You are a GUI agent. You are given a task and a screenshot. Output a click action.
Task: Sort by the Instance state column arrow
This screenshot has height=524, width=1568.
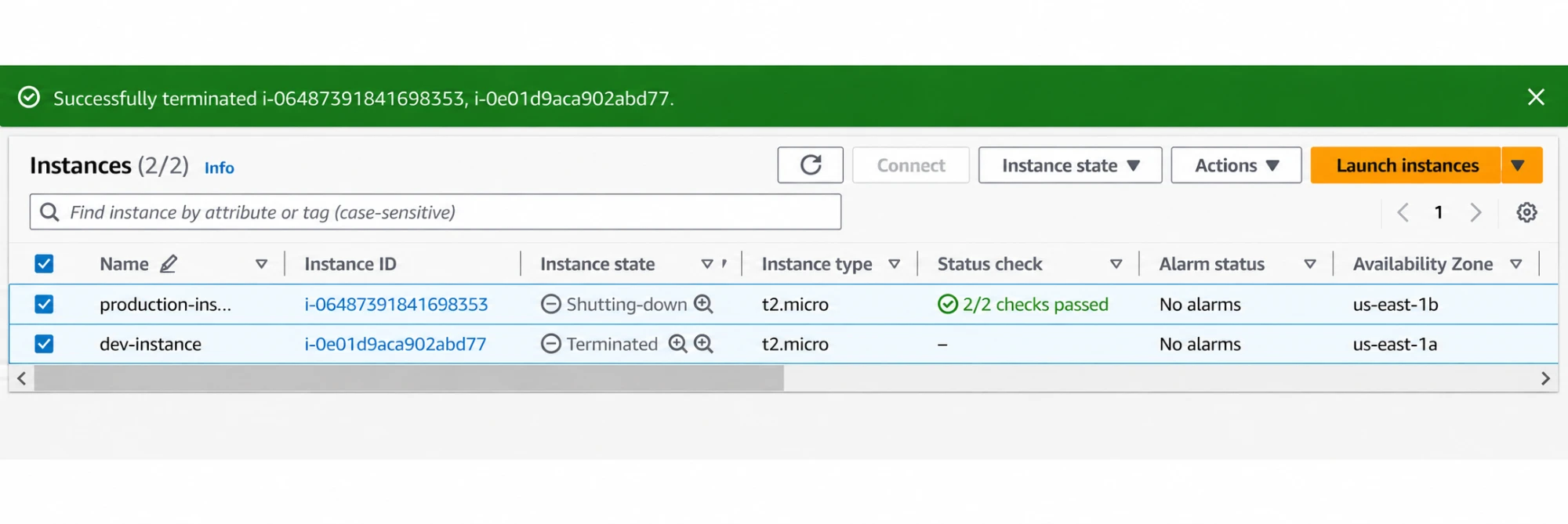pyautogui.click(x=707, y=265)
